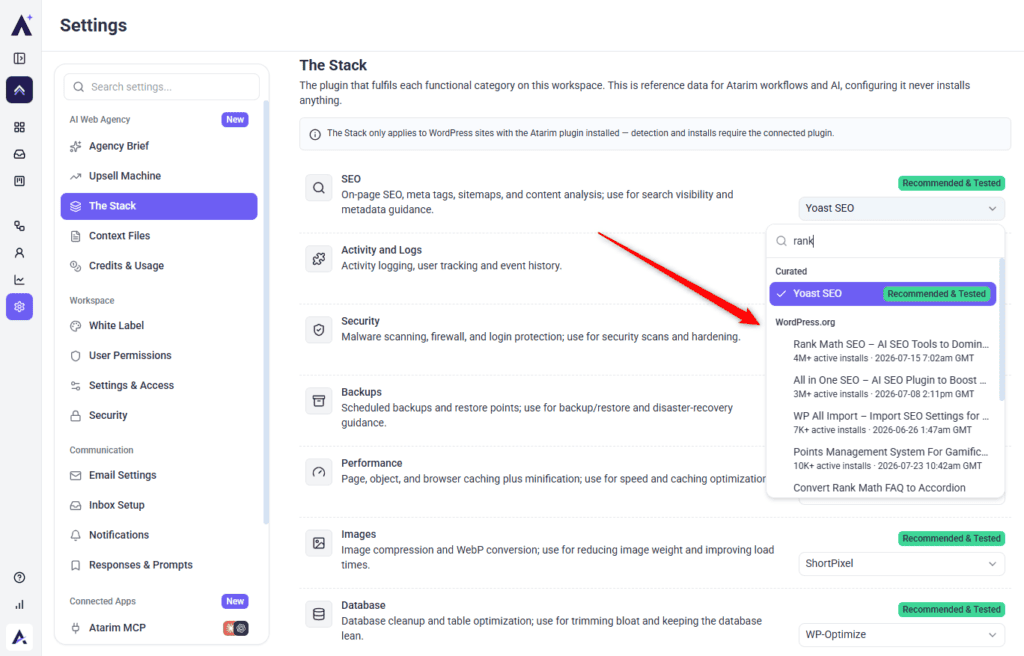This screenshot has height=656, width=1024.
Task: Click Images Recommended & Tested badge
Action: (x=952, y=539)
